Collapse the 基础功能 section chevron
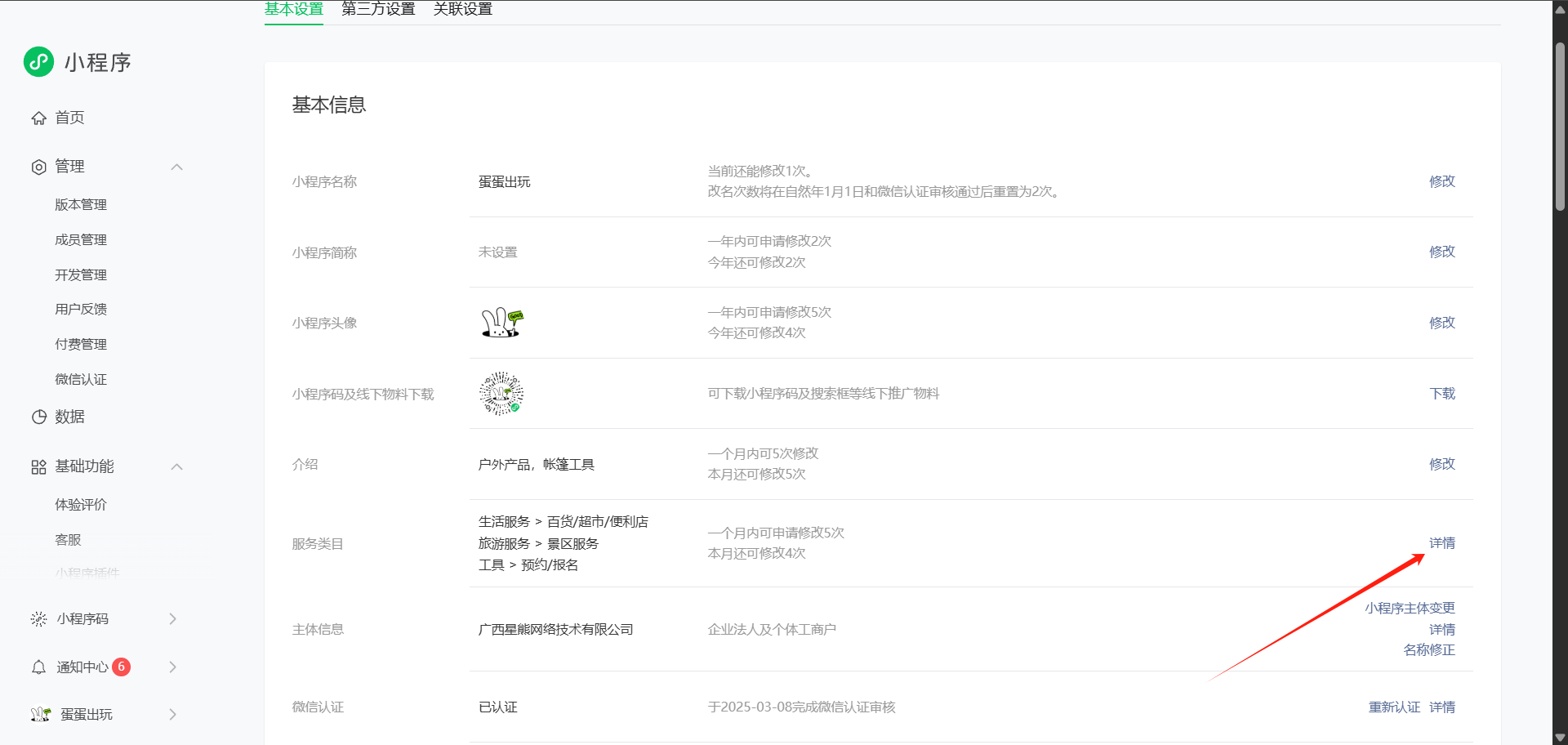This screenshot has width=1568, height=745. (x=176, y=467)
